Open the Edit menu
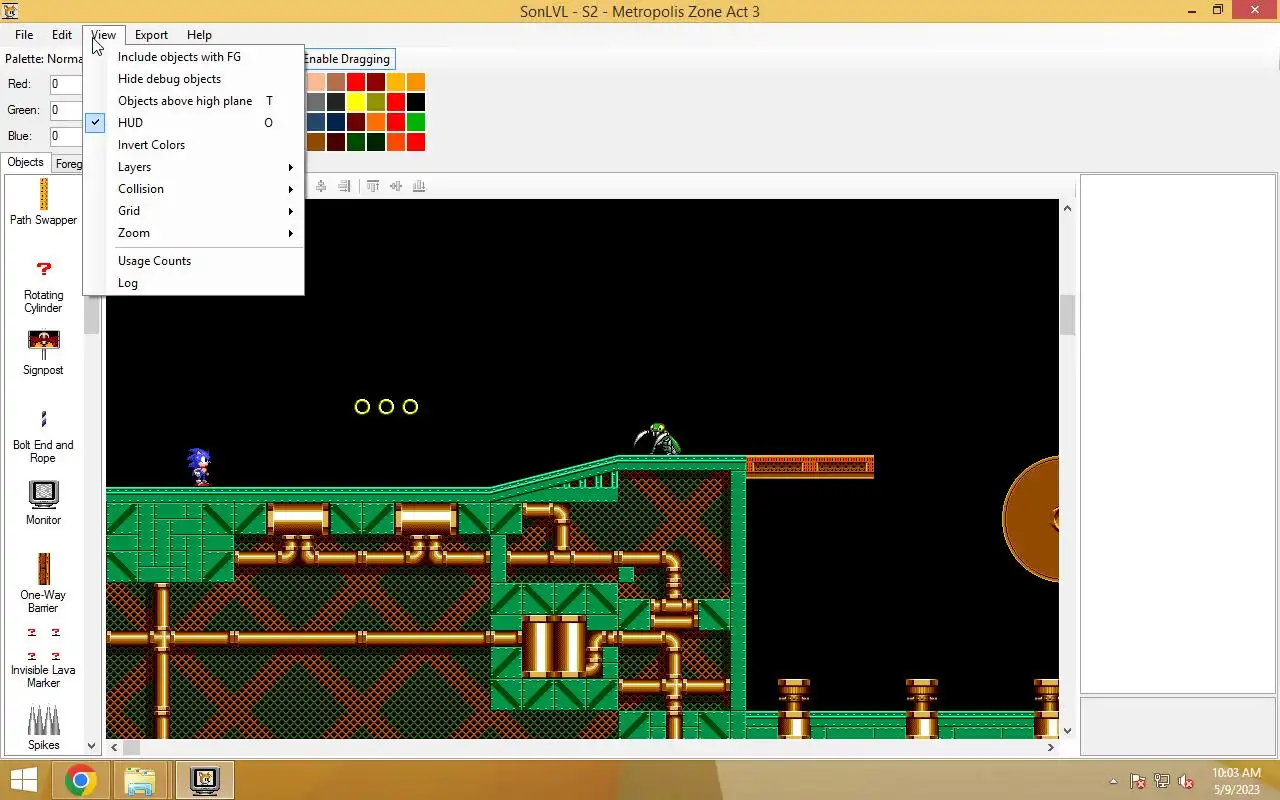Screen dimensions: 1280x800 point(62,35)
